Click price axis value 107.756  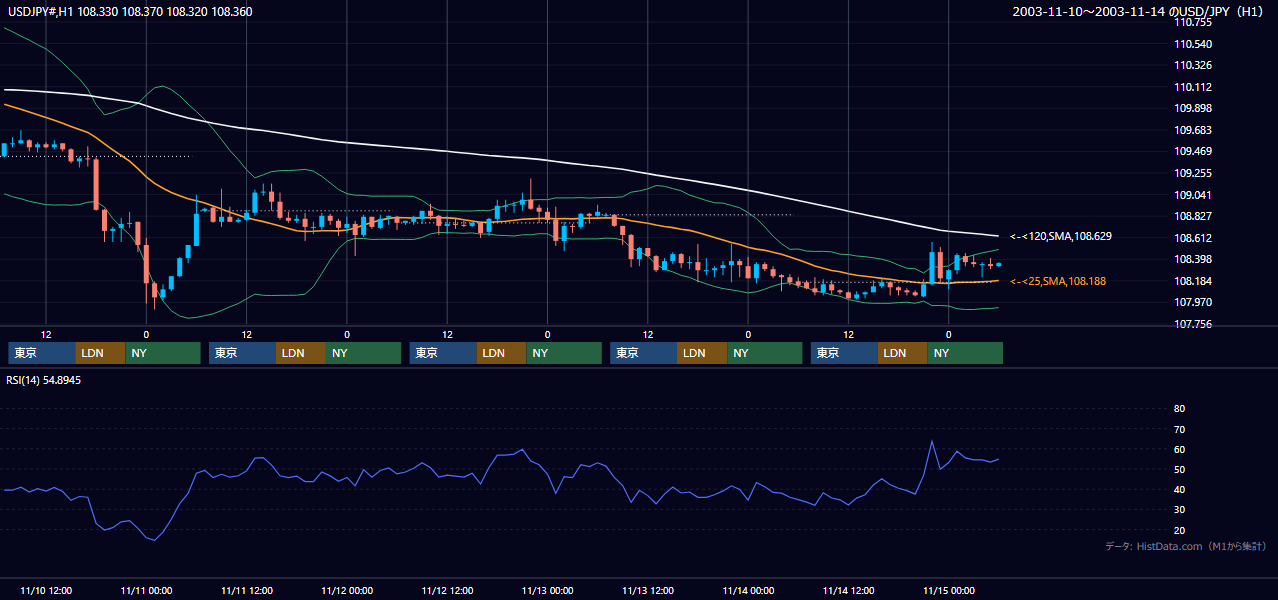pos(1192,324)
